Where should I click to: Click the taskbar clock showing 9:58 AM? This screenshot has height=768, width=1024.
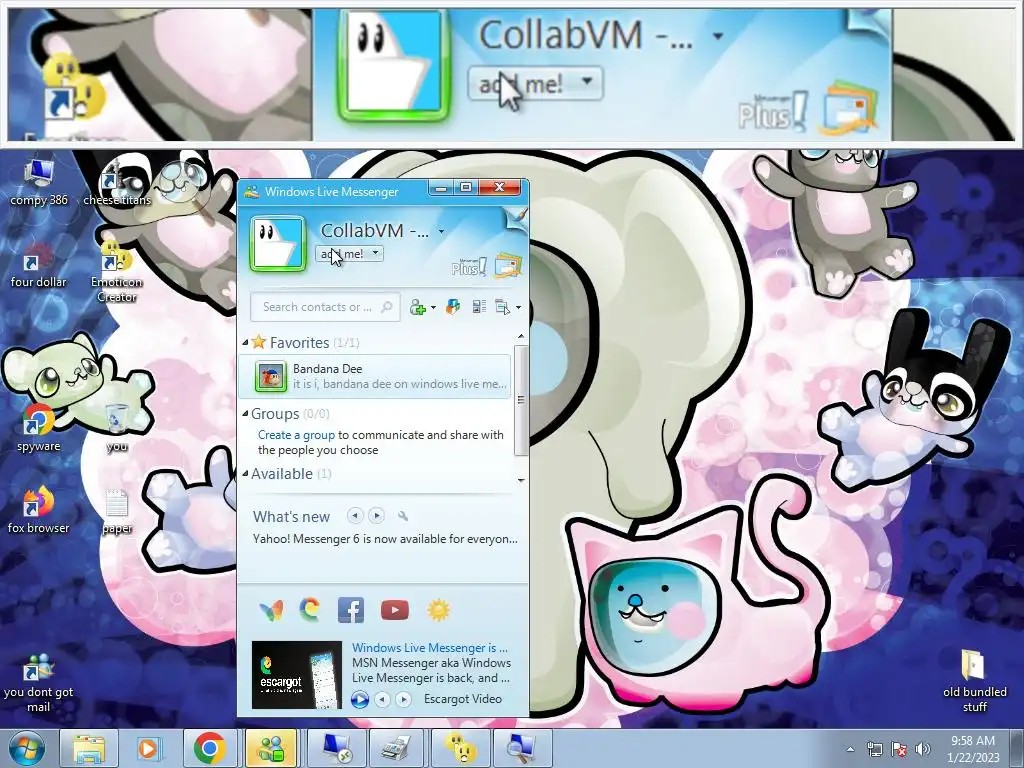point(973,749)
